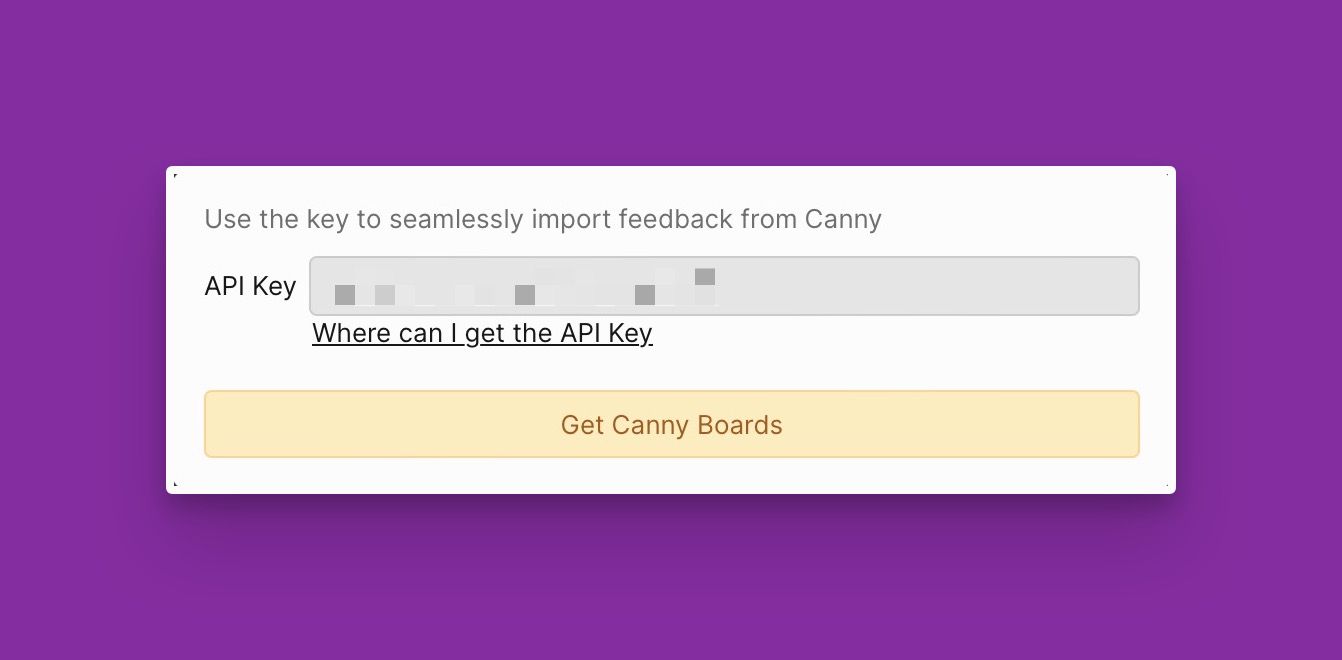Click the Canny import instructions text

coord(543,219)
